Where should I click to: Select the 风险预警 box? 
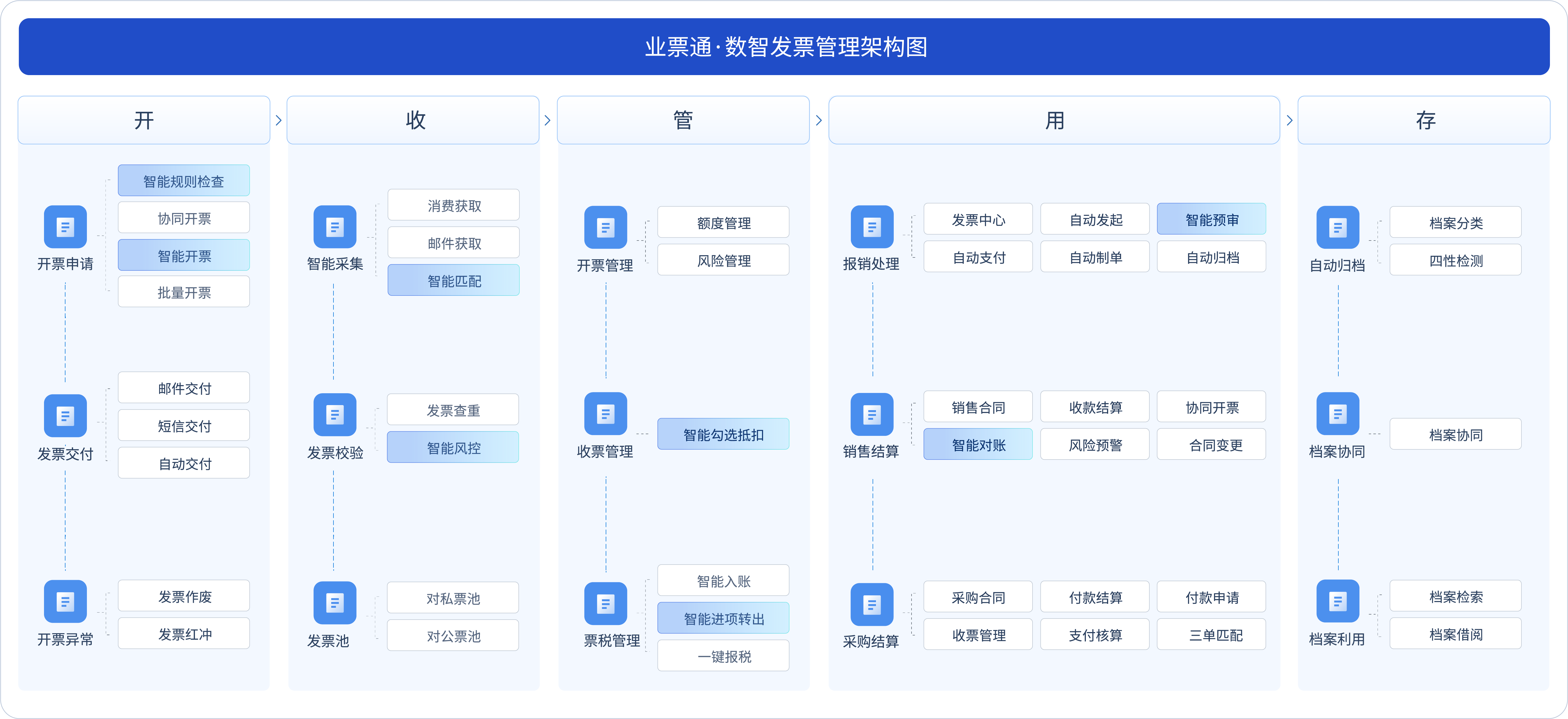coord(1095,445)
